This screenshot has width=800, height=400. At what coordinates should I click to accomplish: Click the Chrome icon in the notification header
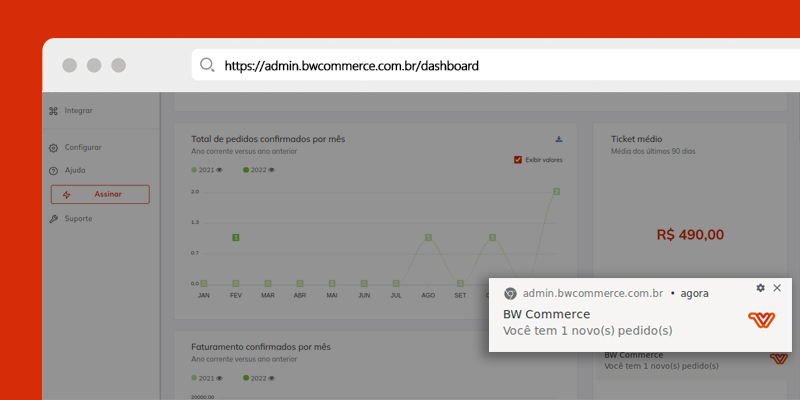(510, 293)
